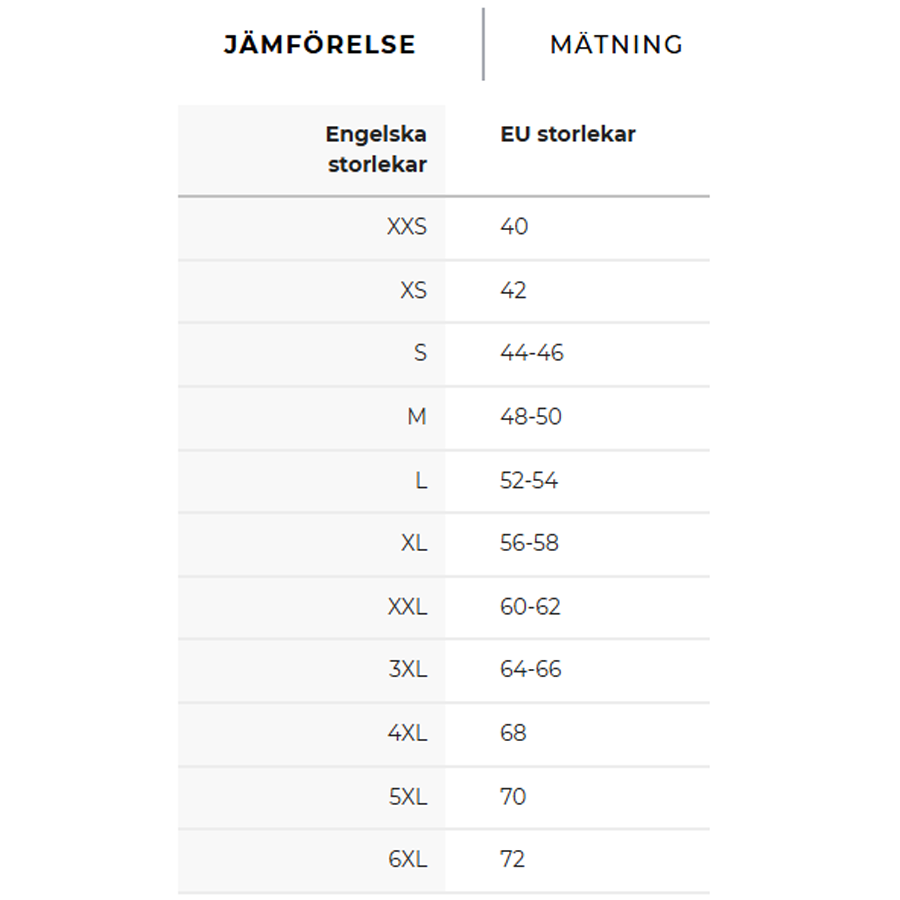The image size is (900, 900).
Task: Click the Engelska storlekar column header
Action: coord(376,149)
